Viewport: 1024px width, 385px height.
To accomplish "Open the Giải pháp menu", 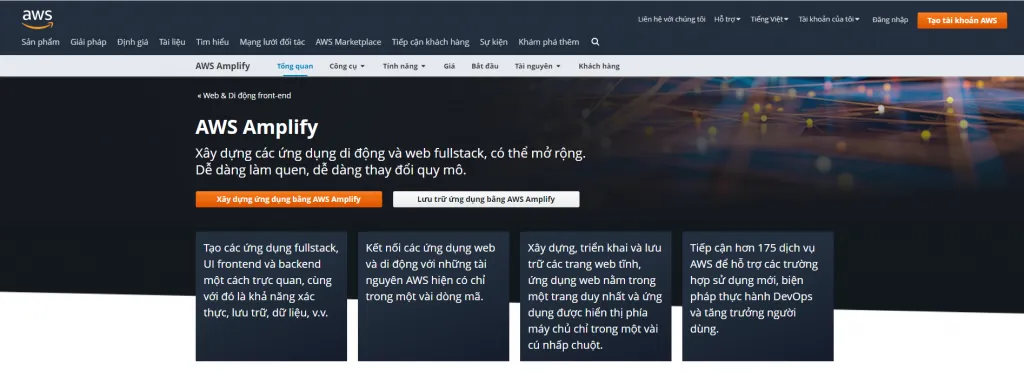I will coord(88,42).
